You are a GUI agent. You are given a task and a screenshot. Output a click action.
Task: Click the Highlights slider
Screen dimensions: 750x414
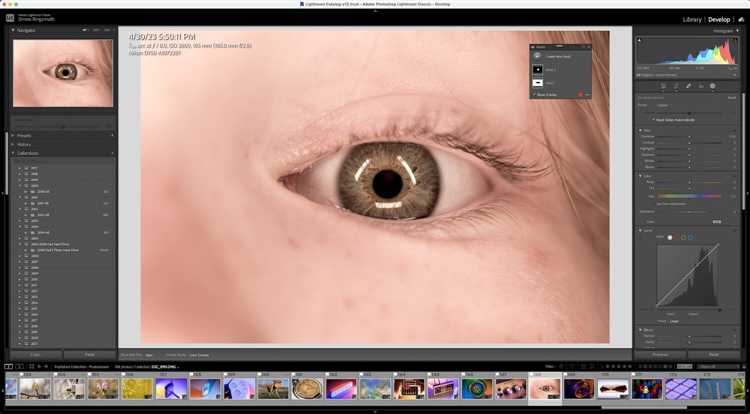click(689, 149)
